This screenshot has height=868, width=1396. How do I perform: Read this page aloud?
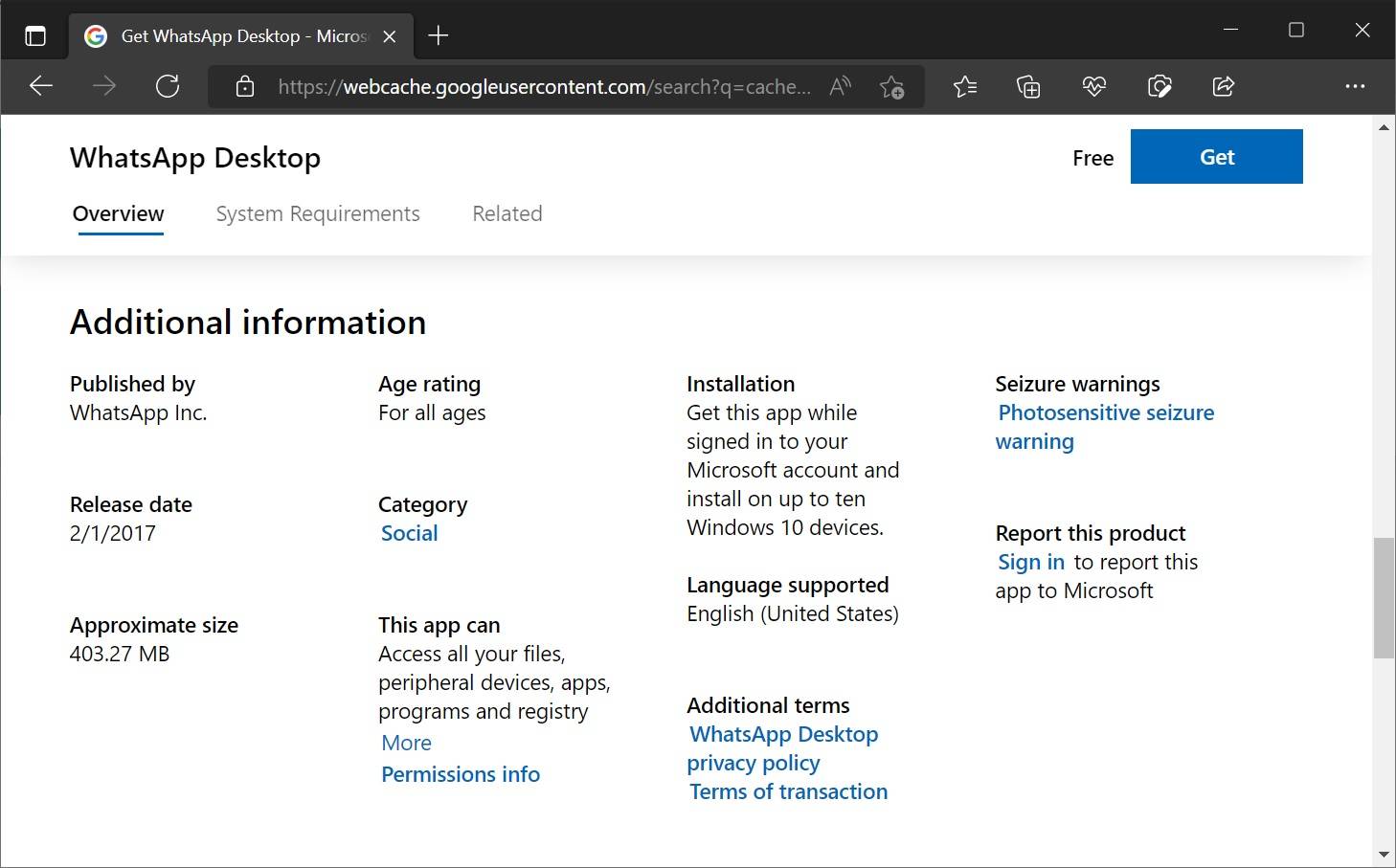840,86
